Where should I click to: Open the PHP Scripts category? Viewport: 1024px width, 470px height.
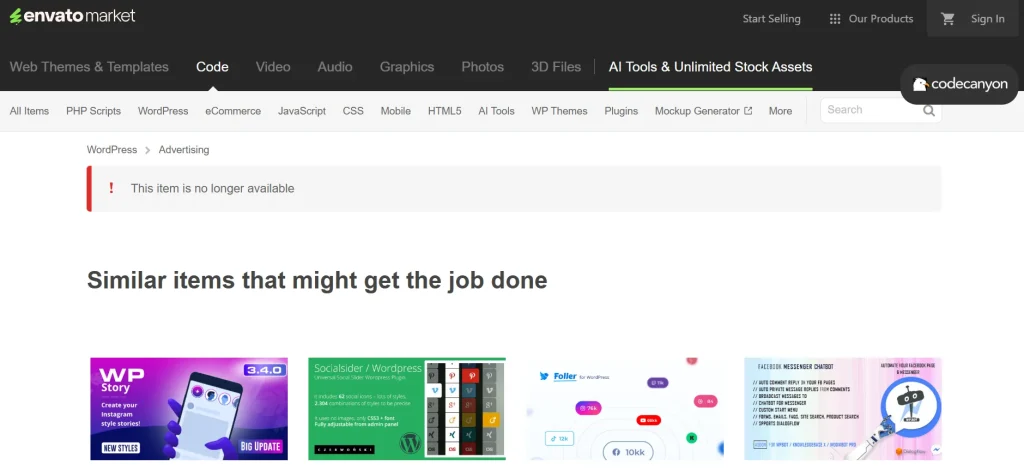[93, 111]
